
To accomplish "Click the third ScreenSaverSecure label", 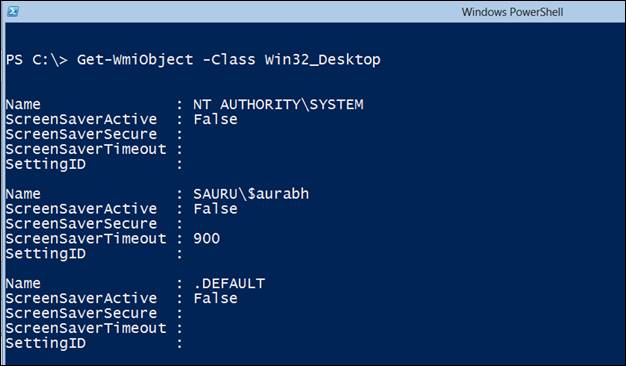I will click(x=81, y=313).
